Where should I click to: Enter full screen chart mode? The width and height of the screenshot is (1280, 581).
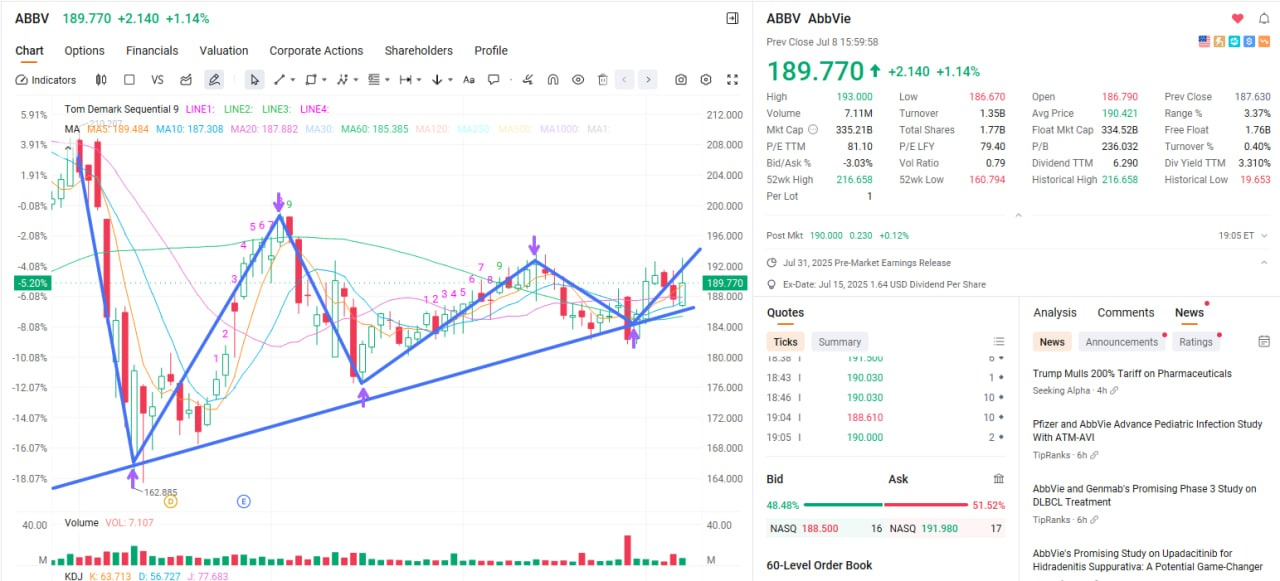(732, 80)
